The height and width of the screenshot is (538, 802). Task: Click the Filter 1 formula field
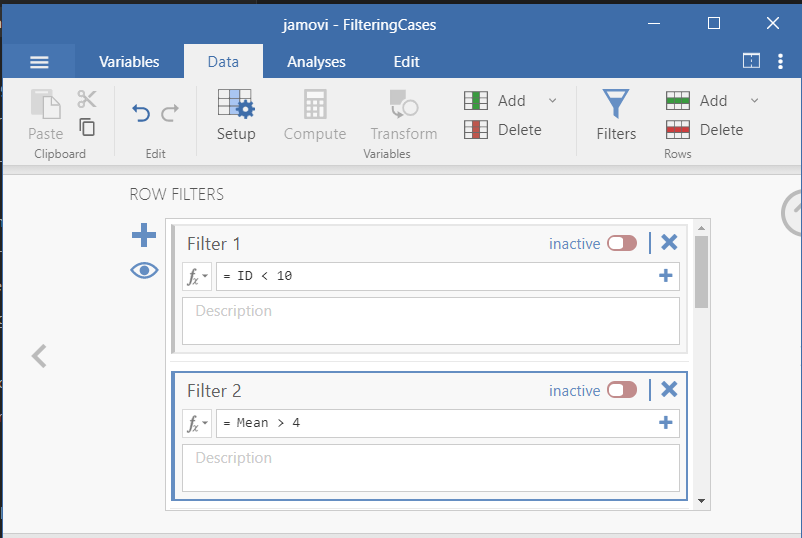pyautogui.click(x=436, y=277)
